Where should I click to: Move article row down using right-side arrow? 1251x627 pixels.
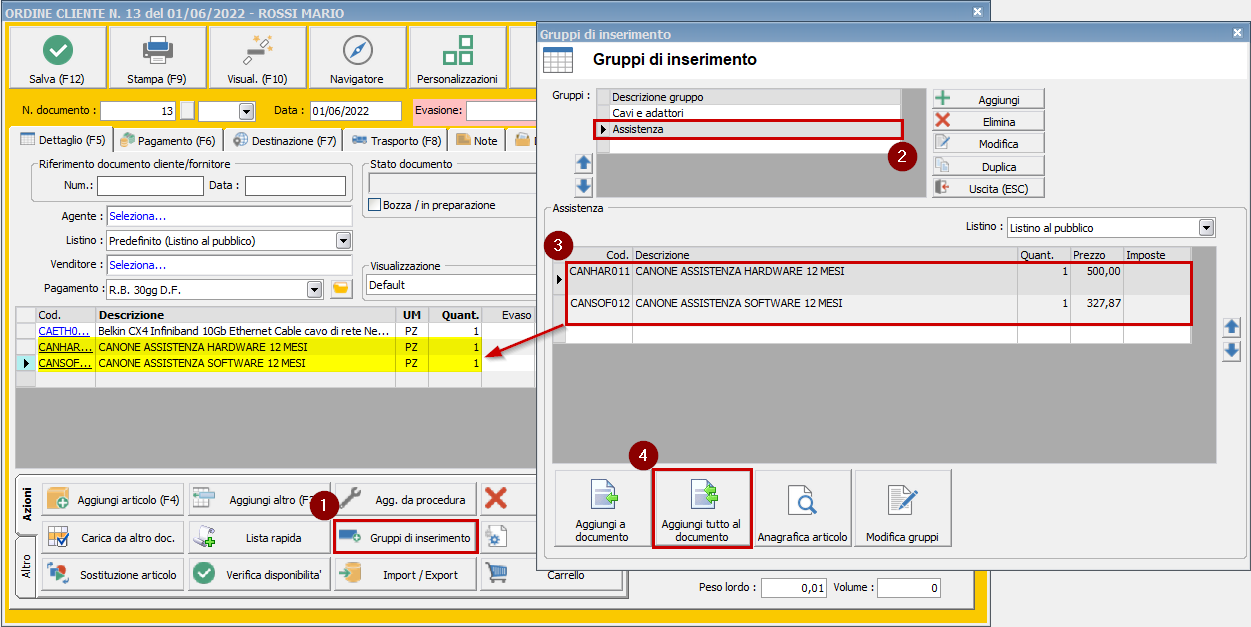click(1232, 350)
